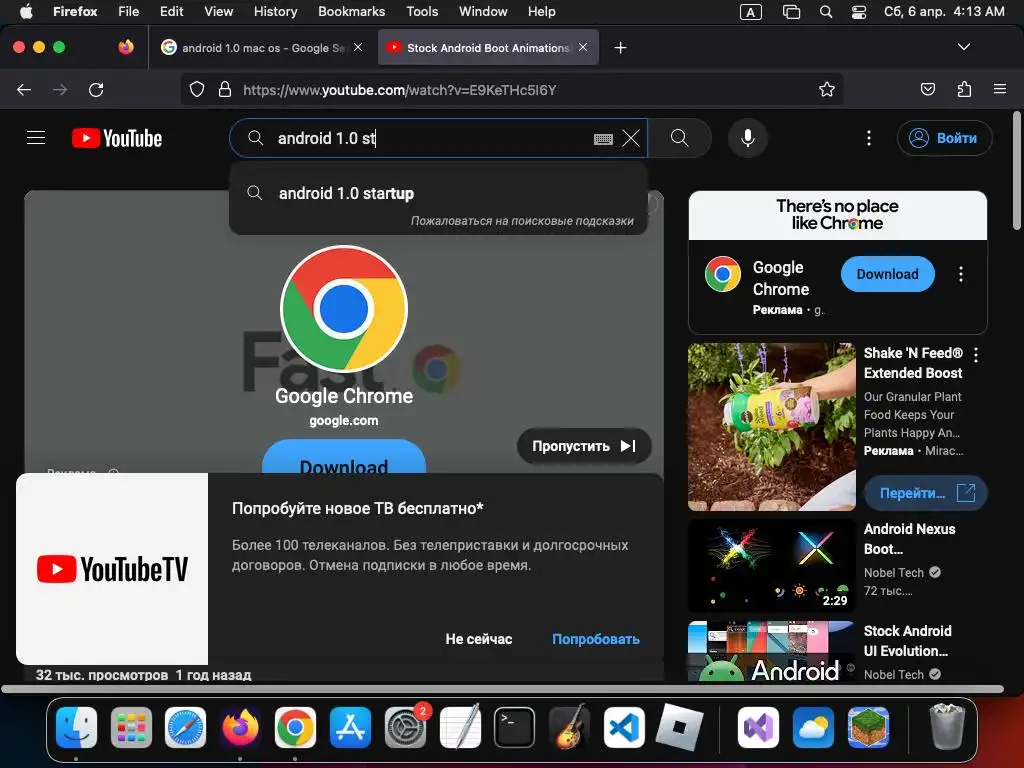Open the Nobel Tech channel under Android Nexus Boot
This screenshot has height=768, width=1024.
893,573
